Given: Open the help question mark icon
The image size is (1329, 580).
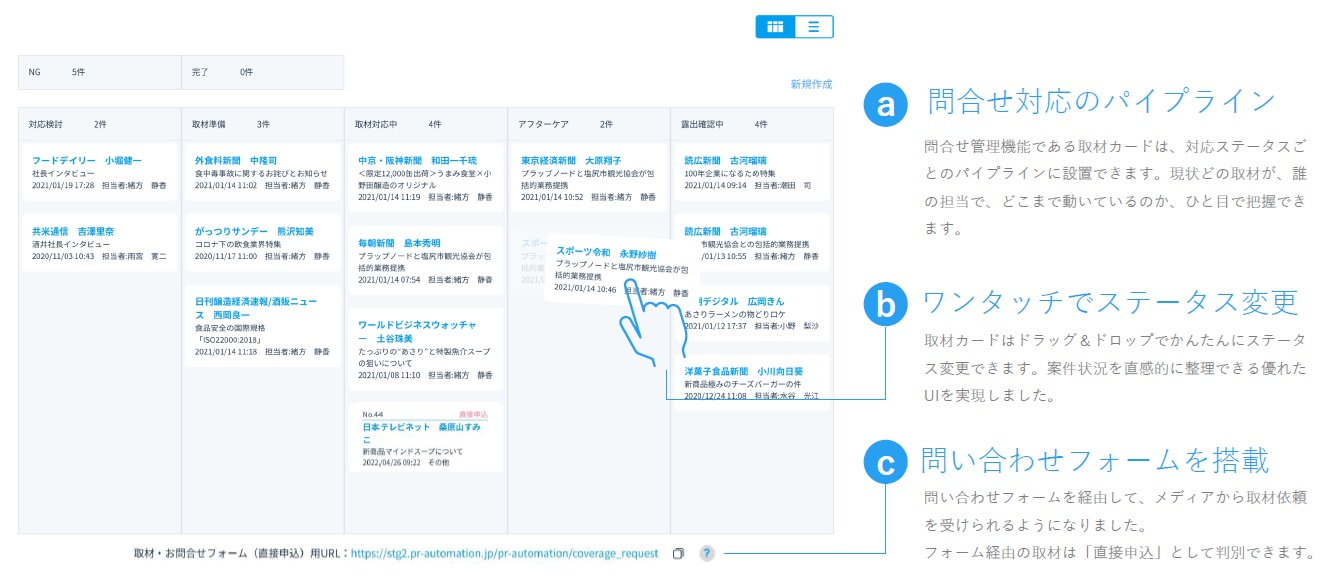Looking at the screenshot, I should [x=707, y=553].
